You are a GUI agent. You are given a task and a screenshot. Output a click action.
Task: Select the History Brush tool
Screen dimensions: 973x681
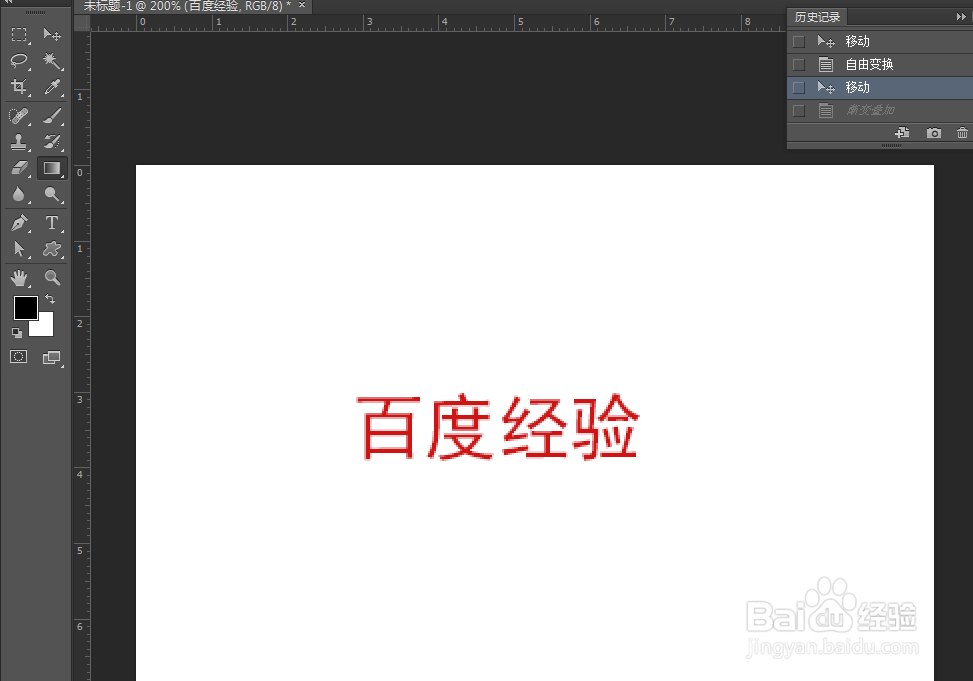click(x=52, y=142)
